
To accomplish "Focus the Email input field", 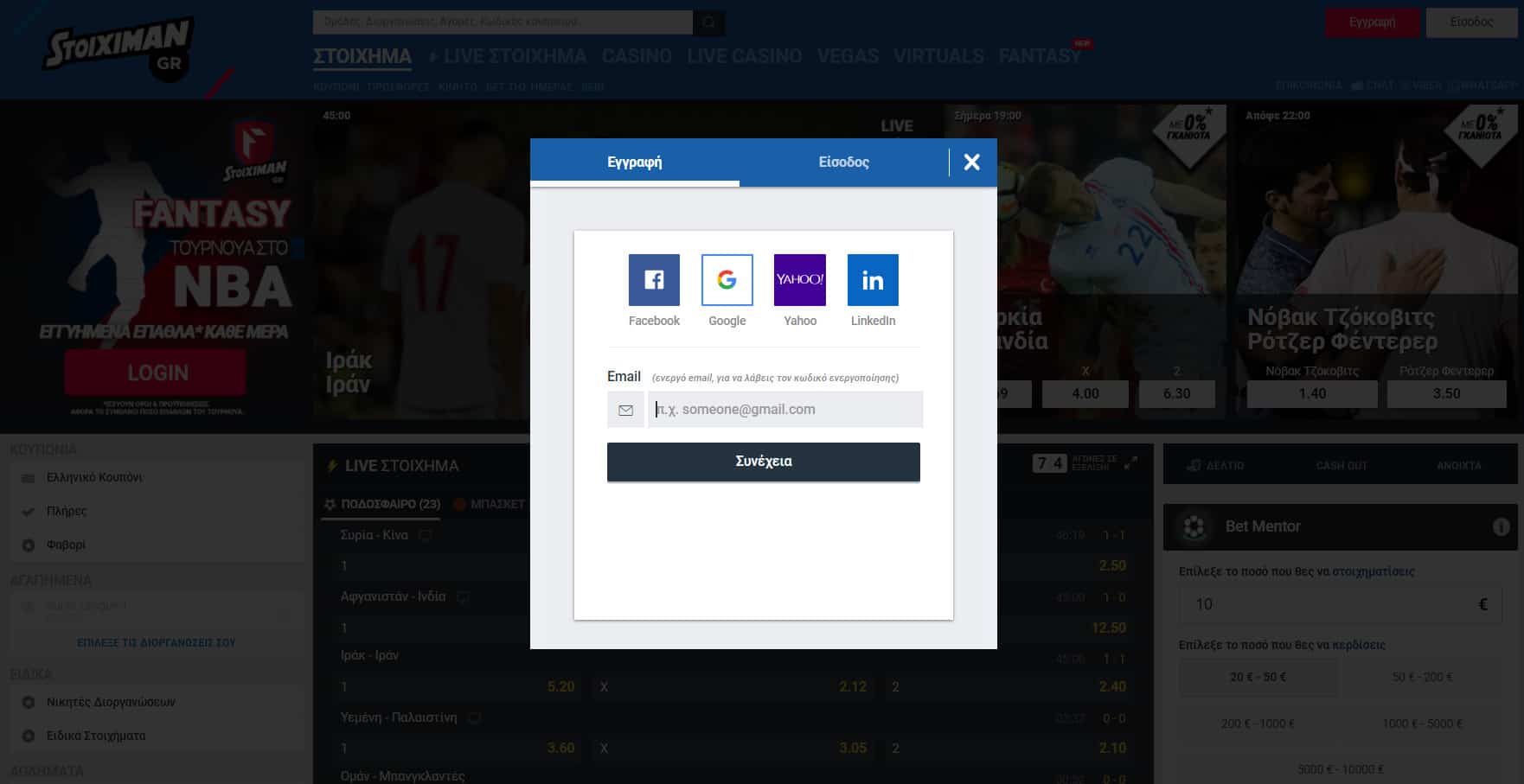I will 785,410.
